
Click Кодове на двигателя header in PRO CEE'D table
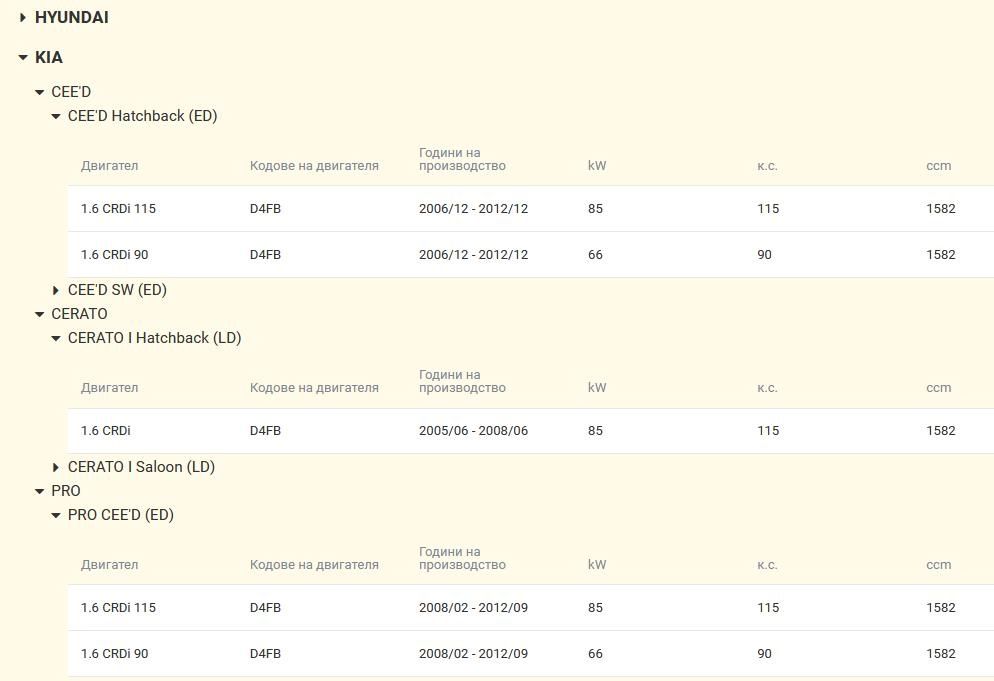pyautogui.click(x=314, y=565)
